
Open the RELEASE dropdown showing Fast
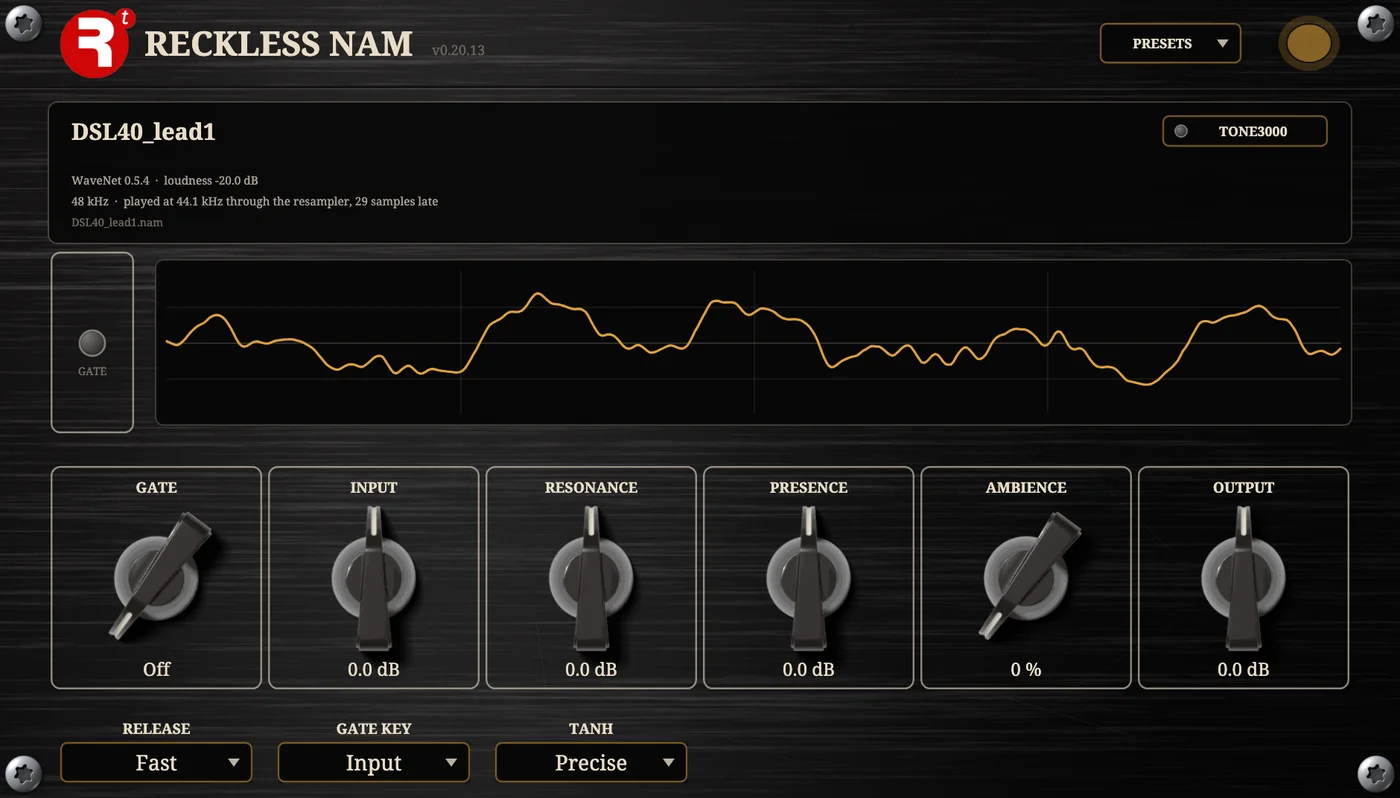coord(156,763)
